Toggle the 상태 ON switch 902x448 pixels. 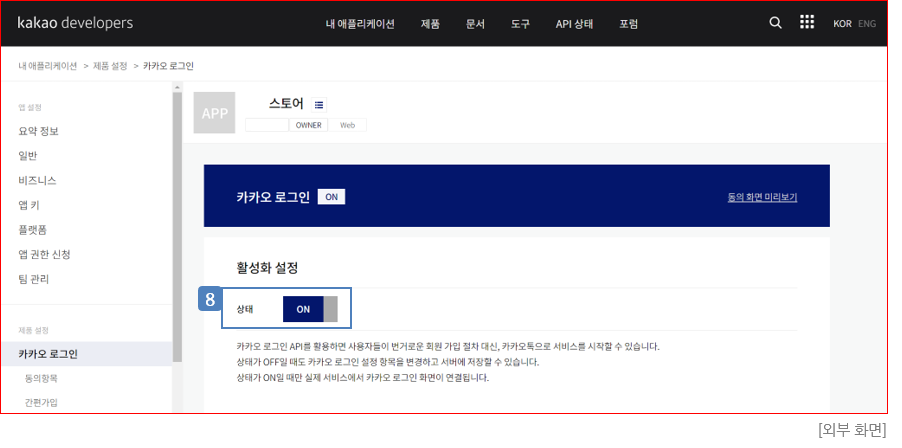pos(310,309)
